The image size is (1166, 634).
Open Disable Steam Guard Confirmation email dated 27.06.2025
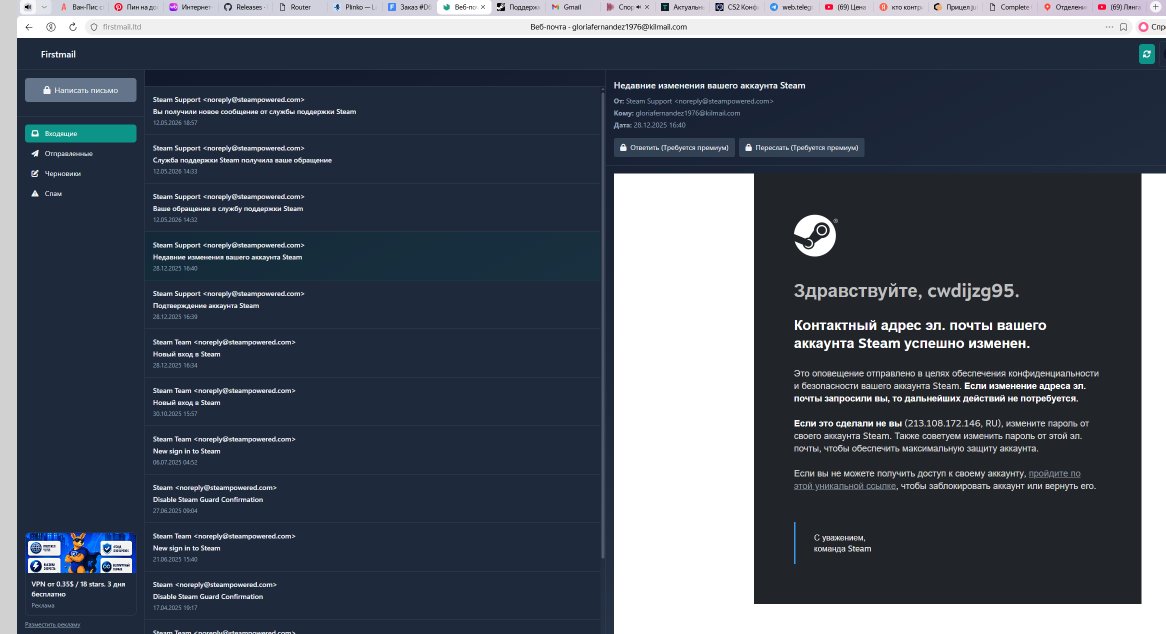pos(373,499)
